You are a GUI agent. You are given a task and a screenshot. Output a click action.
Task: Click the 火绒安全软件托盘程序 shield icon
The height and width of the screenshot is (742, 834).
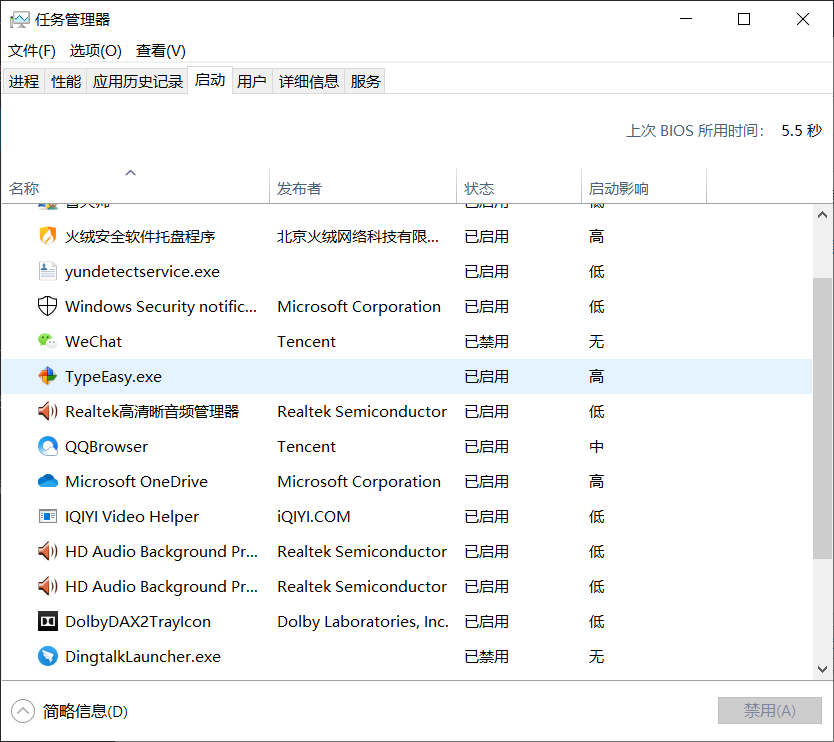(x=48, y=236)
